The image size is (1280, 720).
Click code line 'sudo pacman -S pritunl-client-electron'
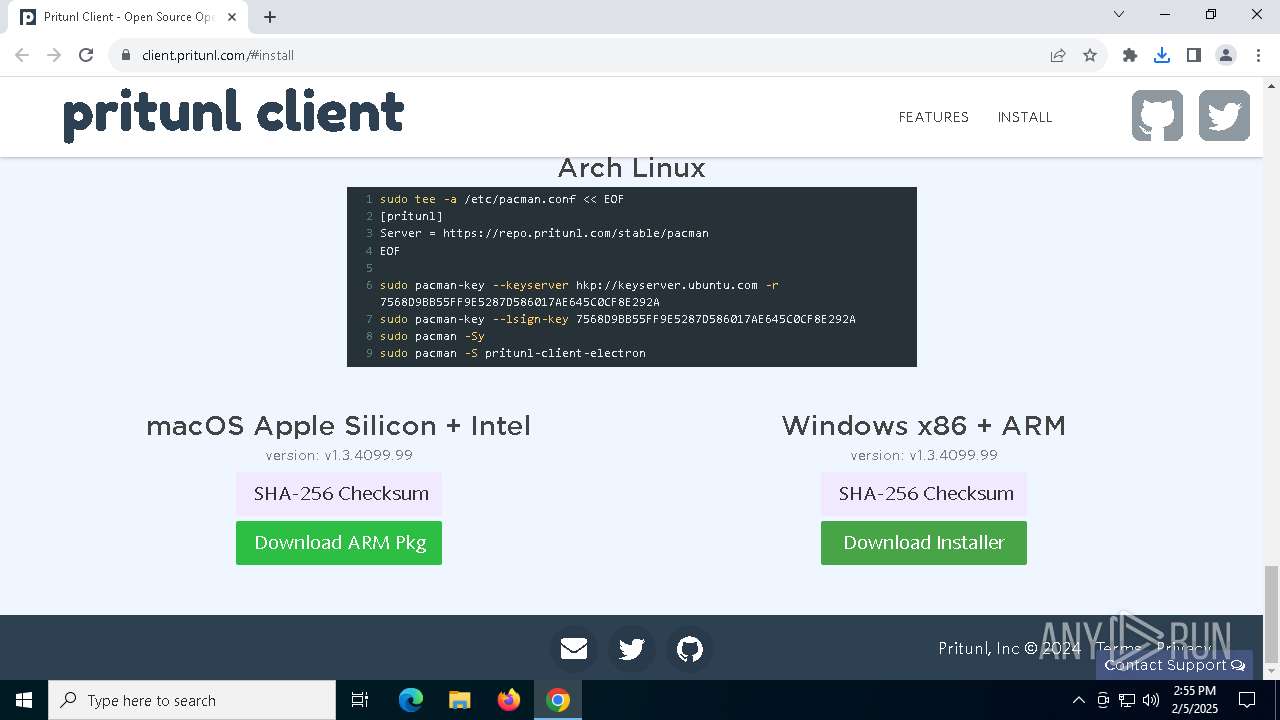click(x=513, y=353)
